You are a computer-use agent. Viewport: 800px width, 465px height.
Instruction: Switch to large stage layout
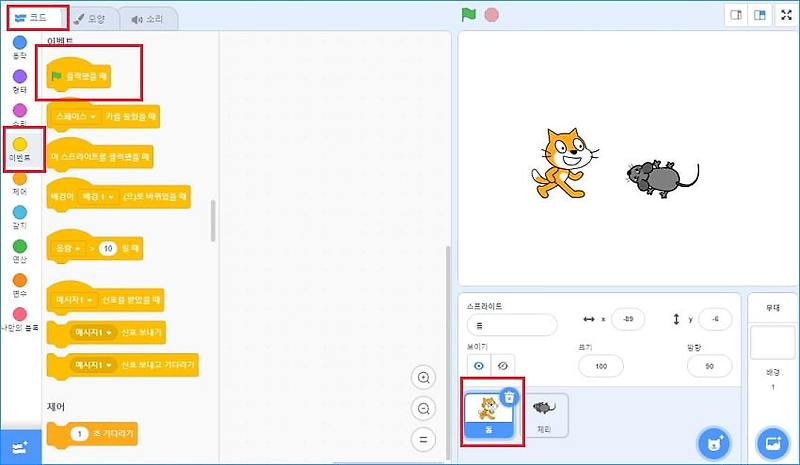click(x=760, y=15)
